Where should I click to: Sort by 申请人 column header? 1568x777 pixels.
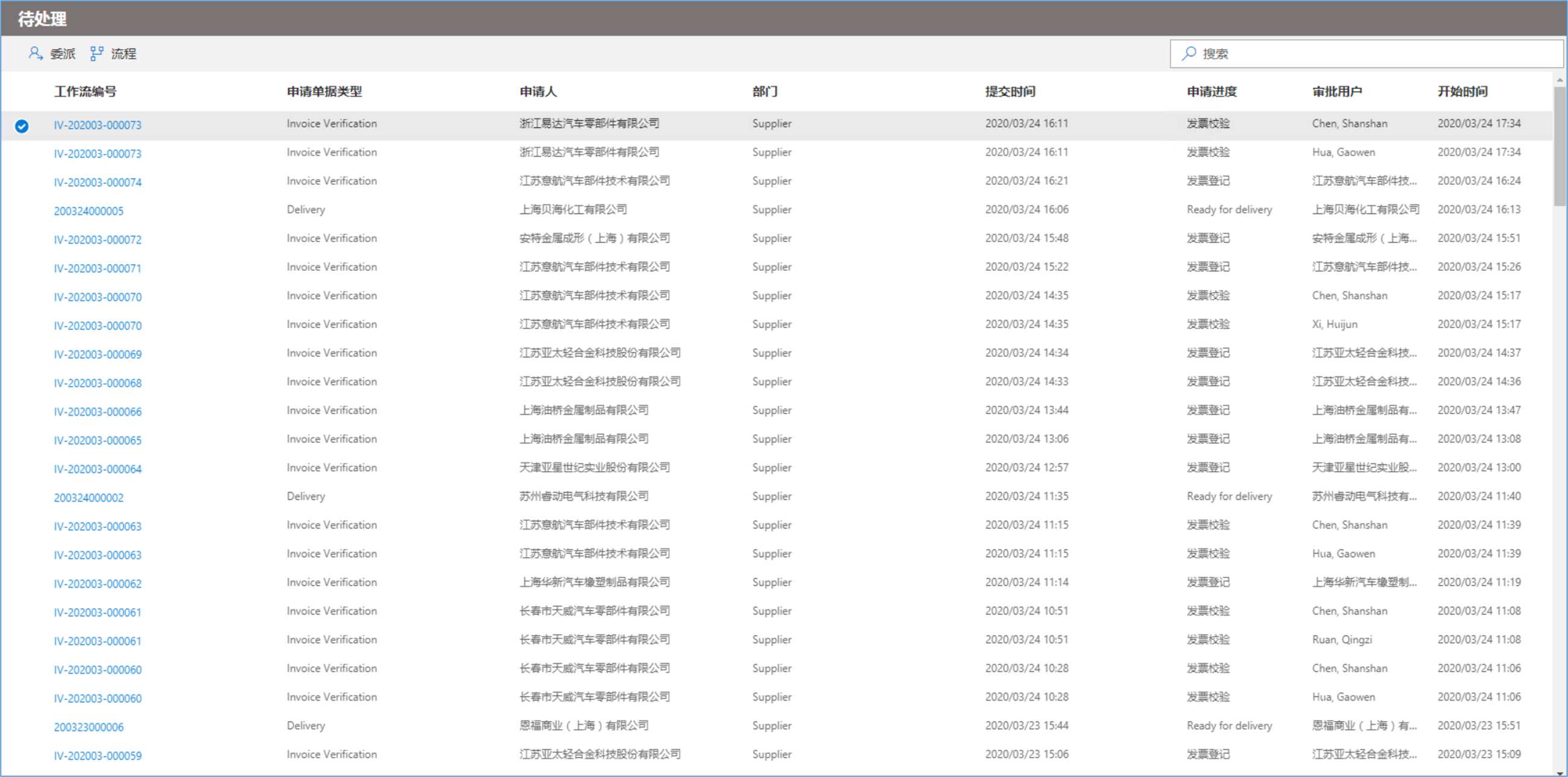538,91
